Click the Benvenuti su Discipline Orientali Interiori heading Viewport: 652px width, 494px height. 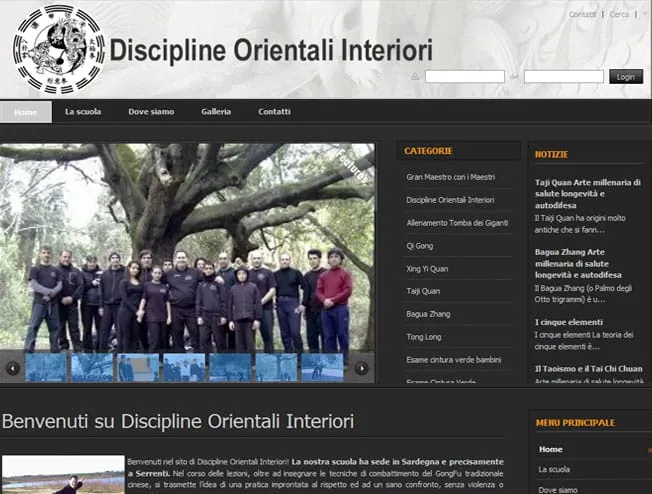(x=178, y=421)
